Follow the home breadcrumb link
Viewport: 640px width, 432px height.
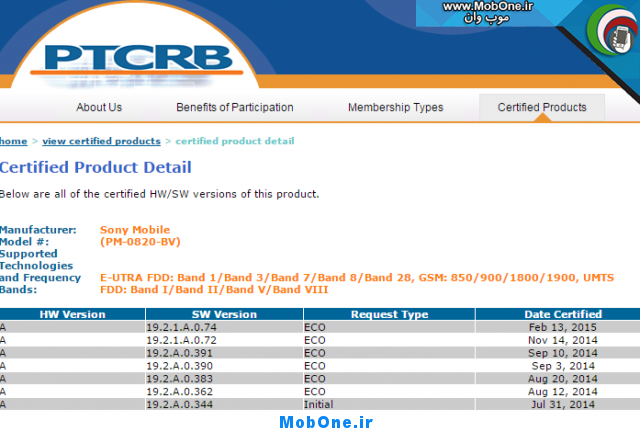(13, 141)
